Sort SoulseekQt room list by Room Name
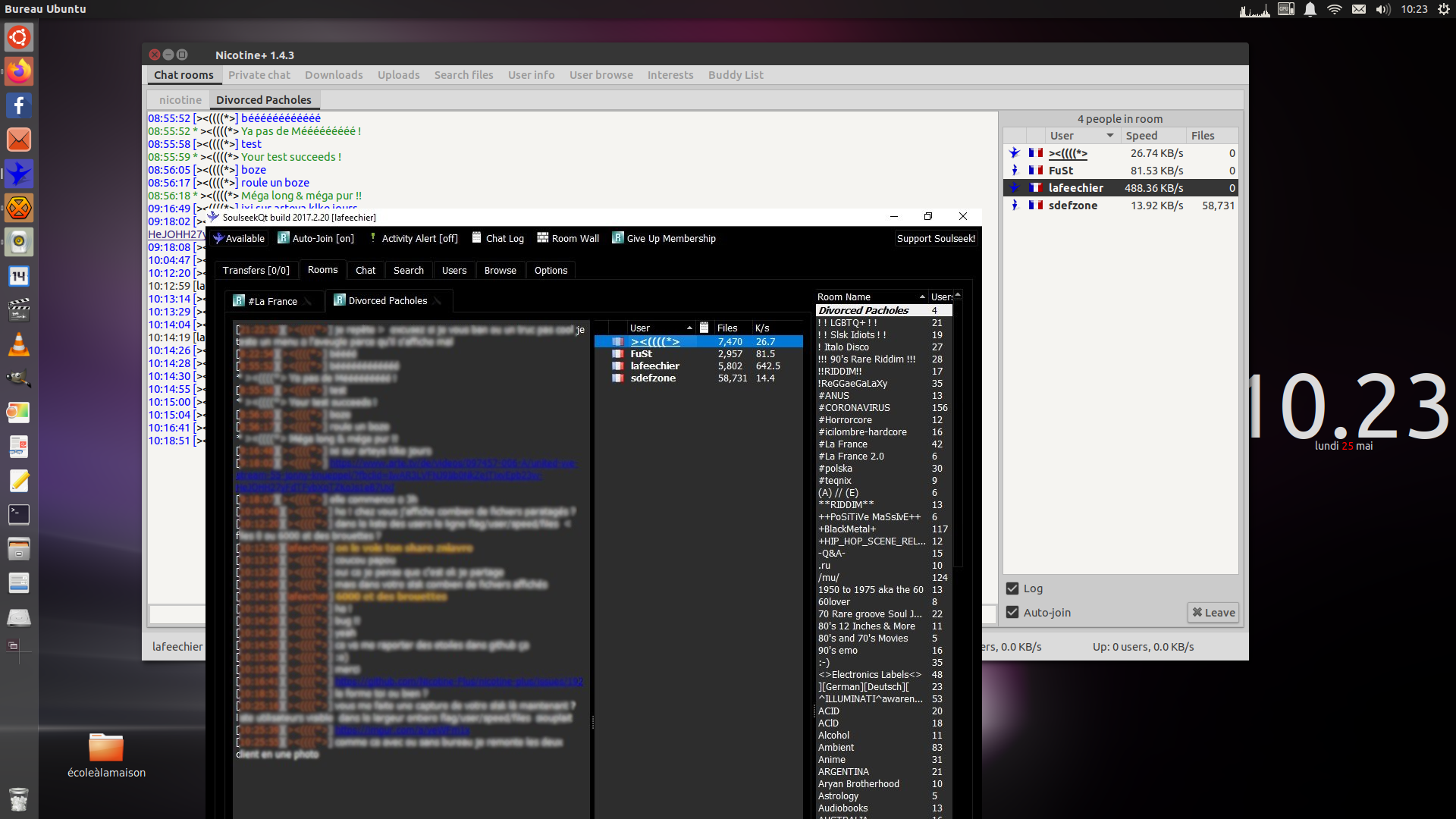This screenshot has height=819, width=1456. pos(871,297)
